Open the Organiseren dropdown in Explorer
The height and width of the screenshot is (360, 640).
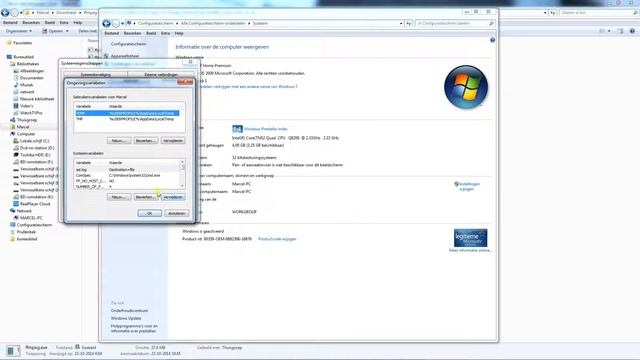(19, 31)
